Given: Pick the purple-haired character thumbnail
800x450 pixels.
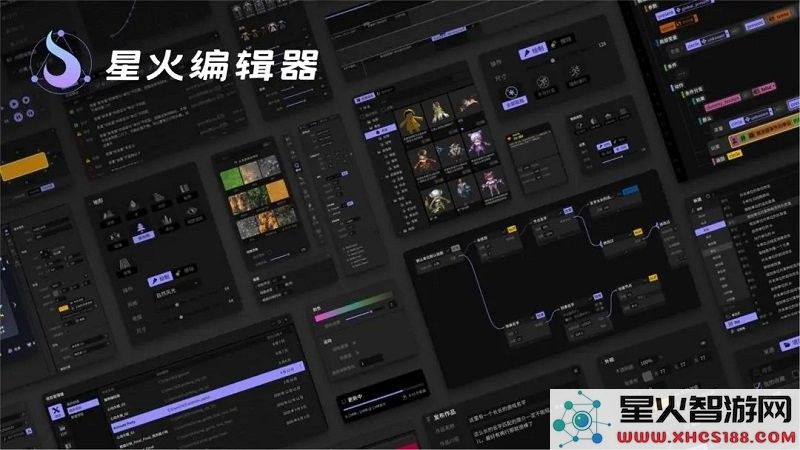Looking at the screenshot, I should click(478, 144).
